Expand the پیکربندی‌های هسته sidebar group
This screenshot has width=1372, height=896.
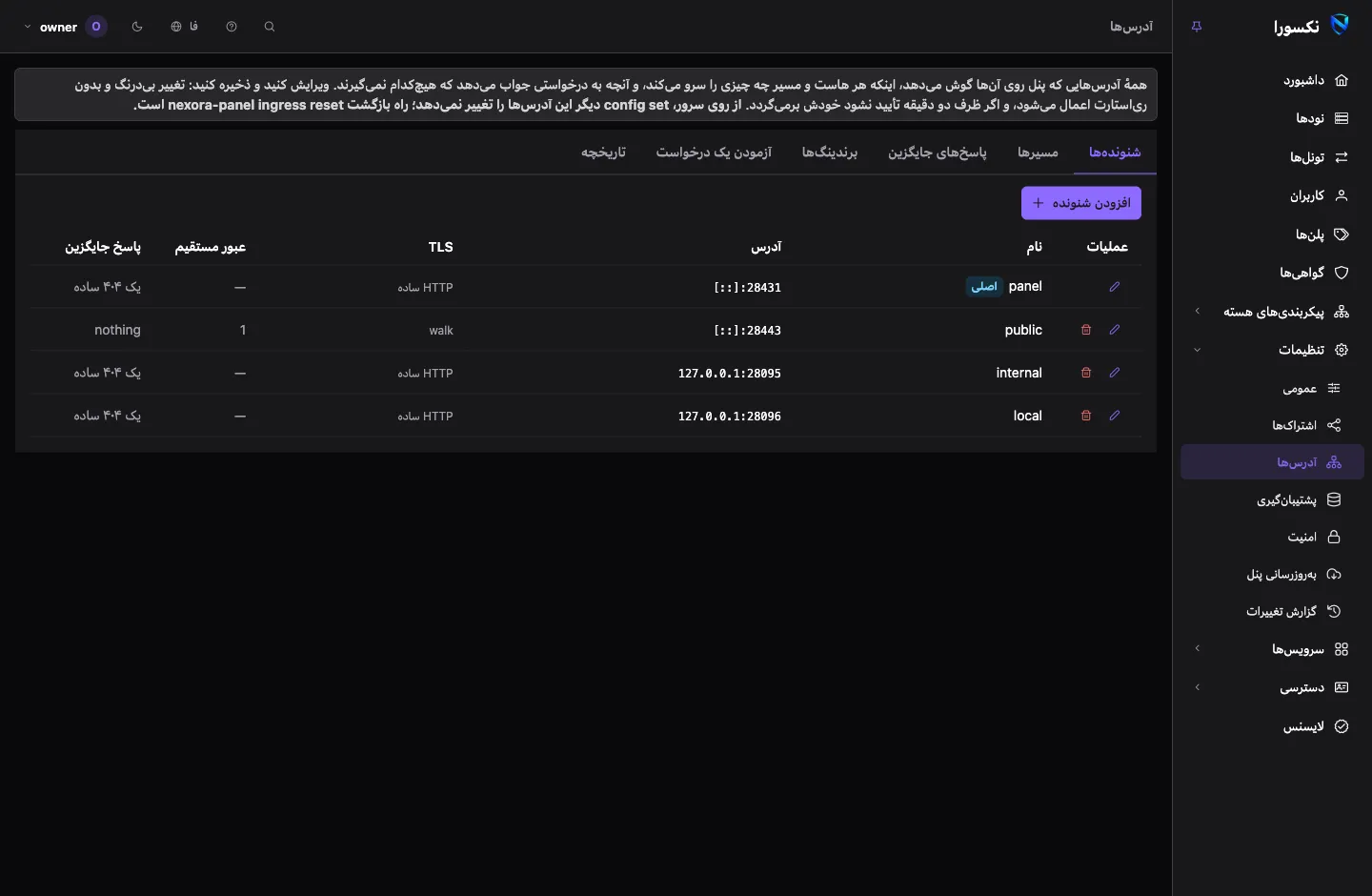point(1272,312)
